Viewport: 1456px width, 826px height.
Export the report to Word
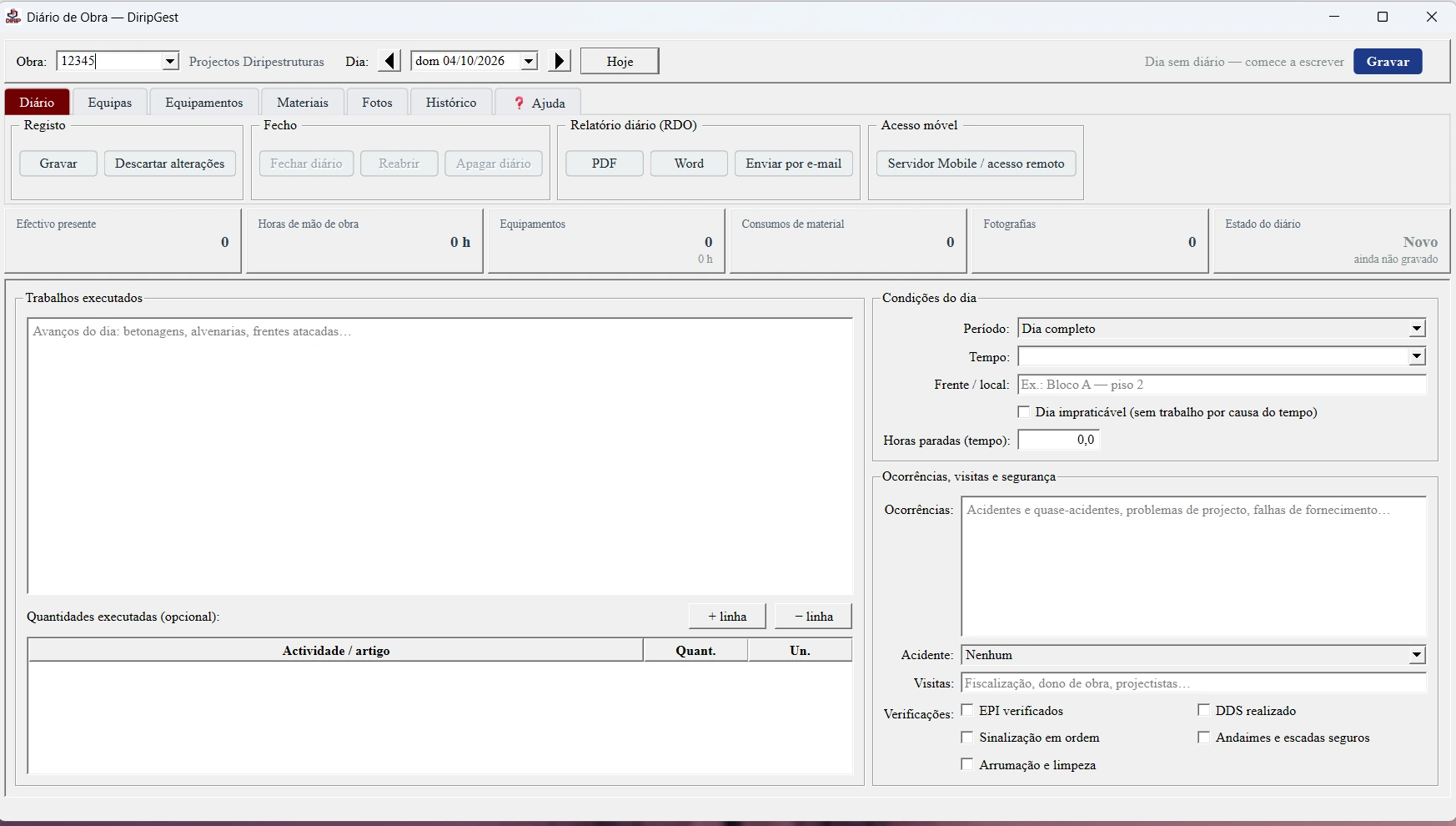point(689,164)
